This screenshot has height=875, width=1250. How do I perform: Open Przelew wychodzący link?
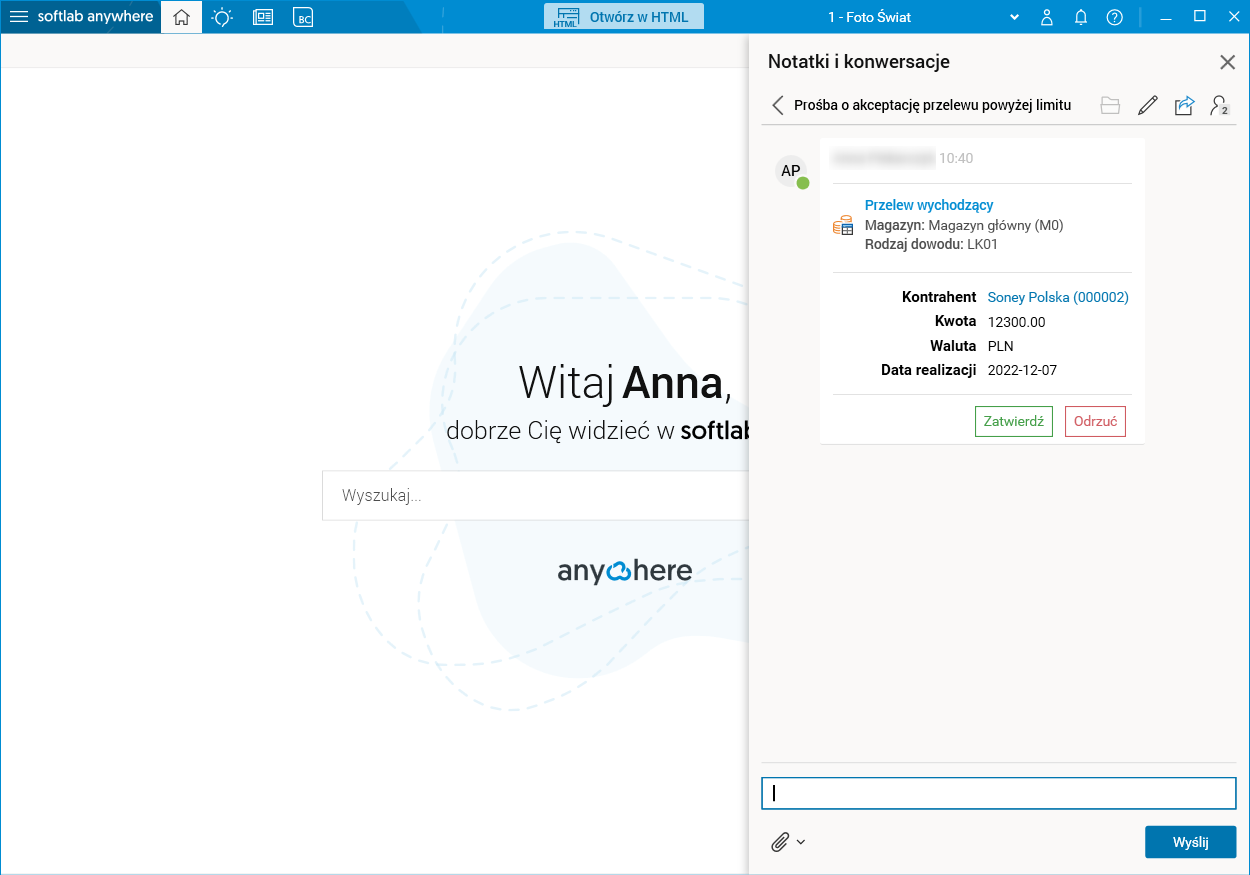coord(929,205)
